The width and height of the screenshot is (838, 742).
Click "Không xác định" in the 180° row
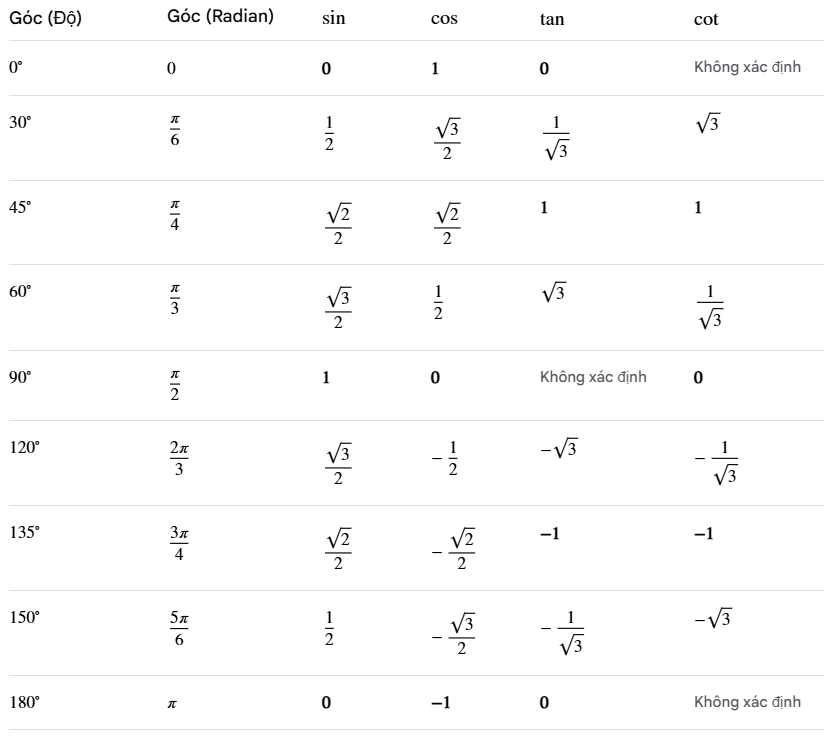[x=747, y=702]
